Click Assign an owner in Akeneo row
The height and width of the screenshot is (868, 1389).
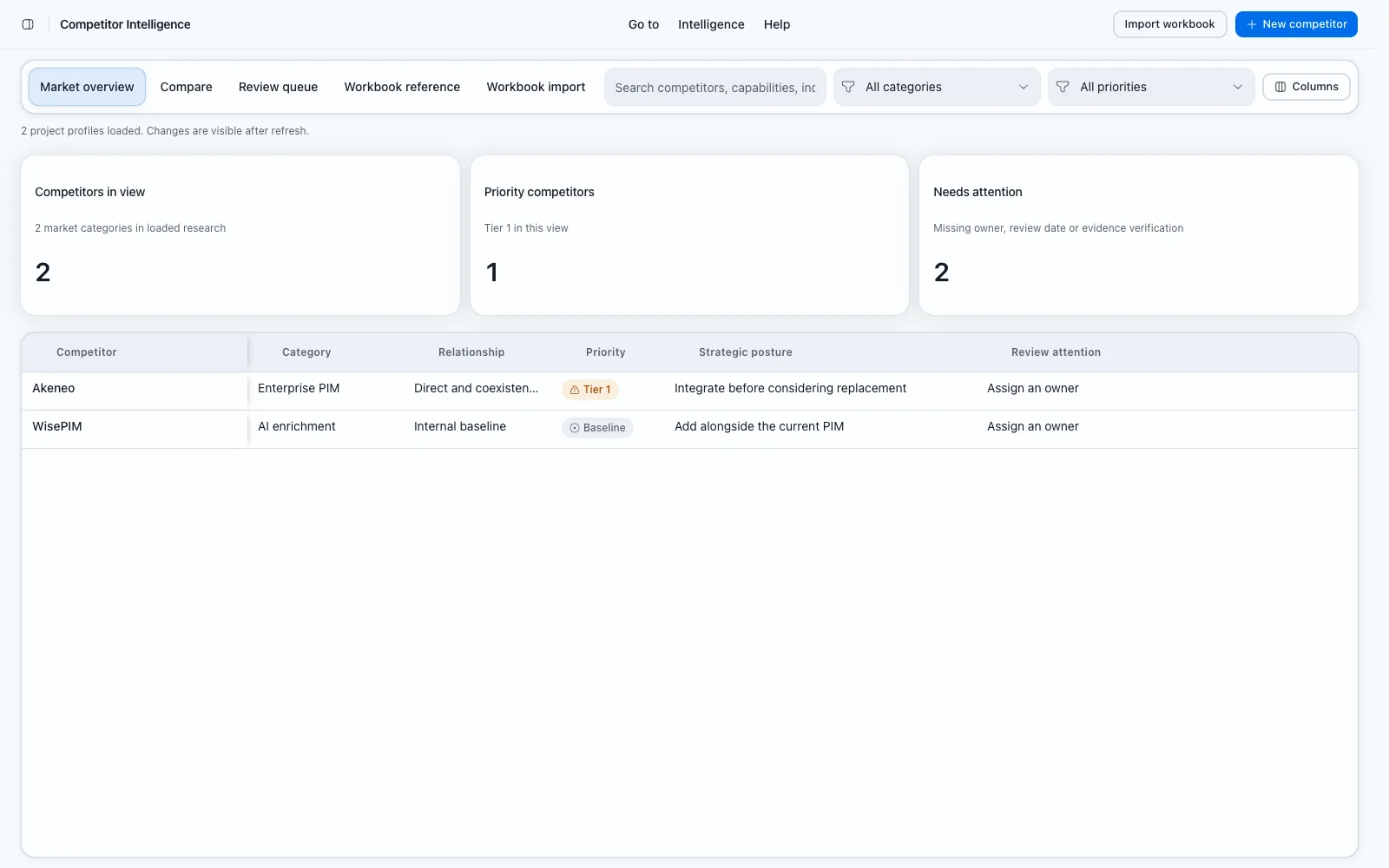tap(1033, 388)
